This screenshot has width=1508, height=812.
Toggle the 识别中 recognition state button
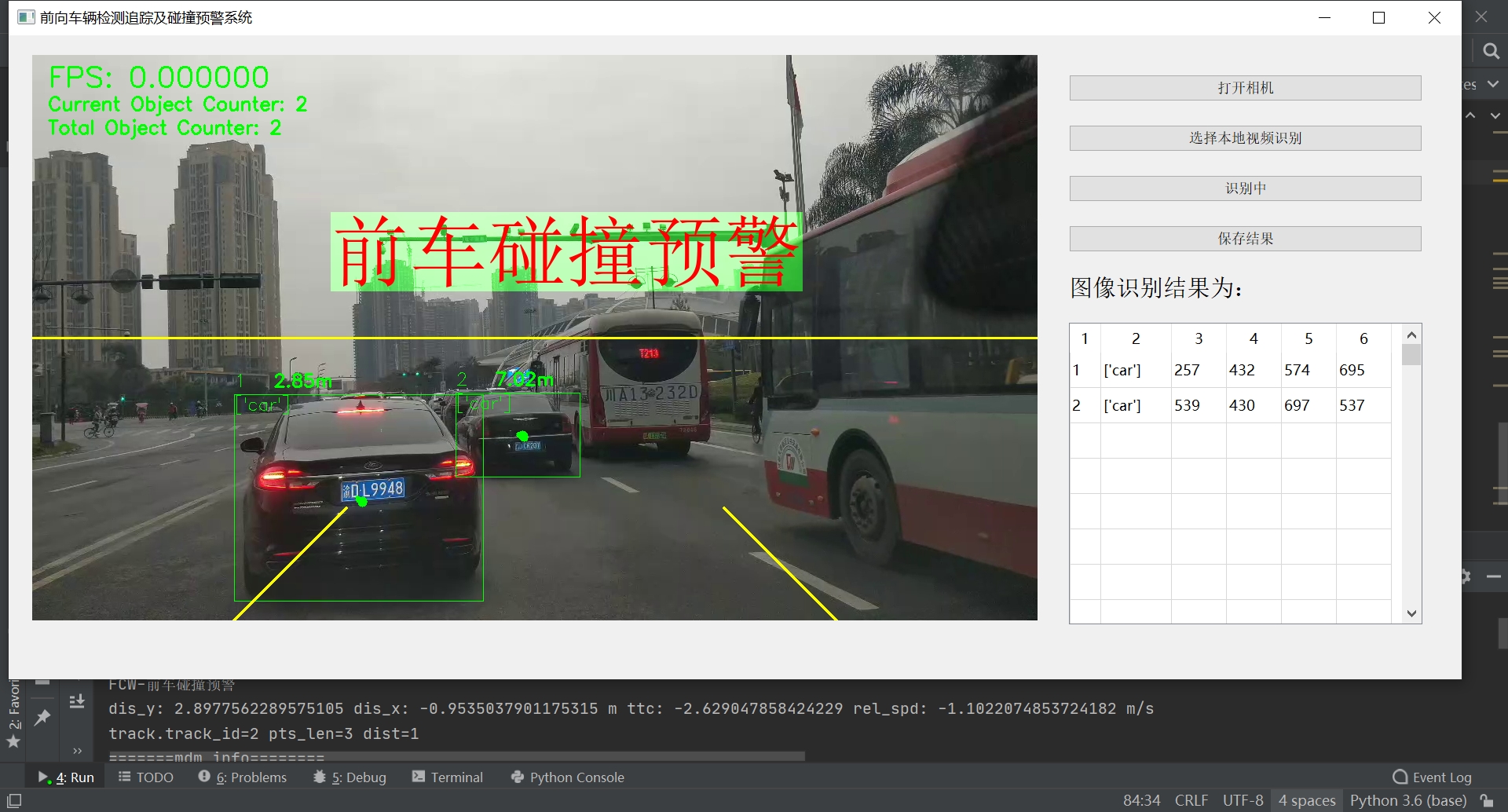coord(1243,188)
